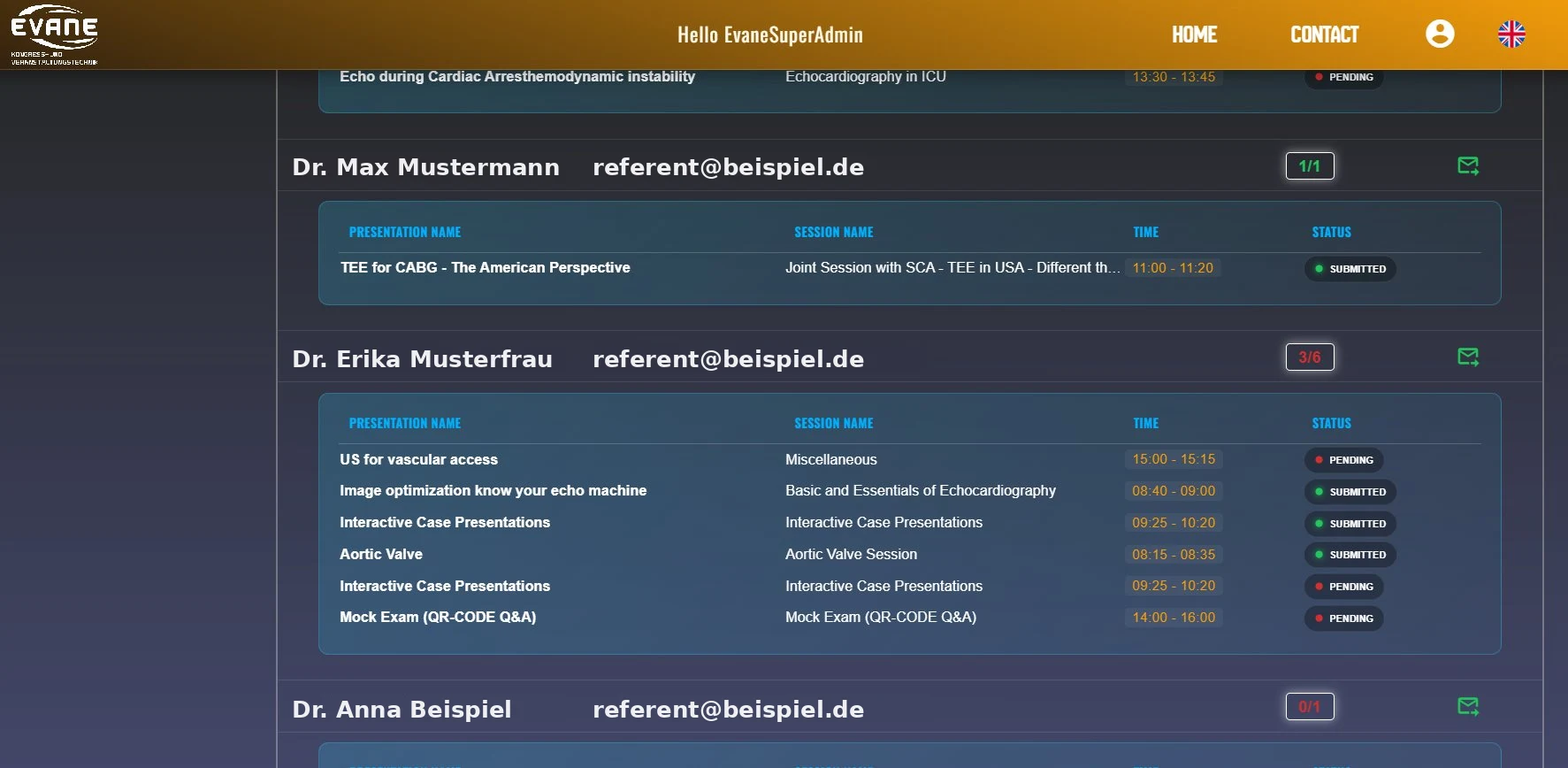Click the 'Echocardiography in ICU' session name

point(866,77)
